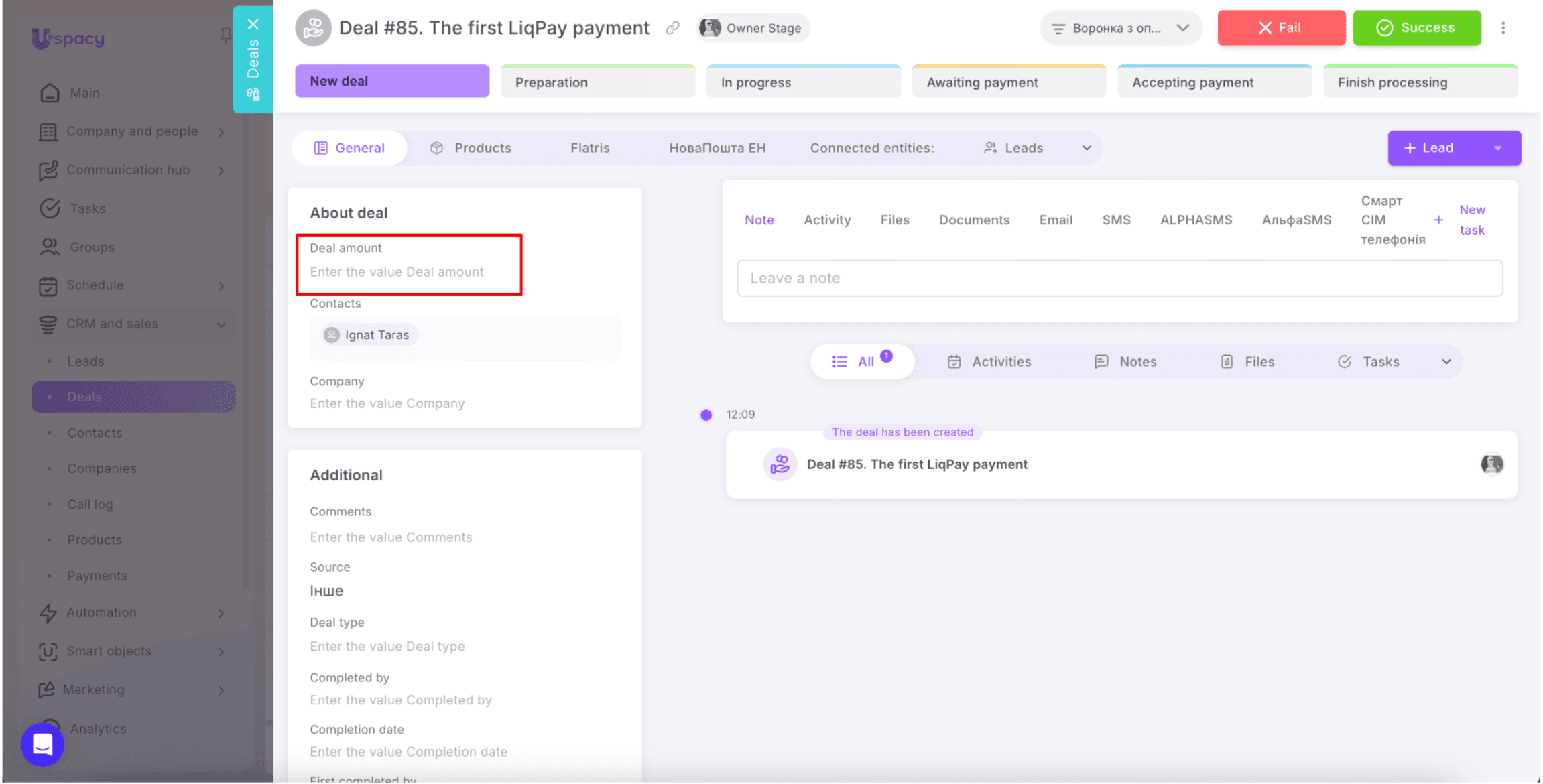
Task: Filter timeline by Tasks
Action: click(x=1368, y=362)
